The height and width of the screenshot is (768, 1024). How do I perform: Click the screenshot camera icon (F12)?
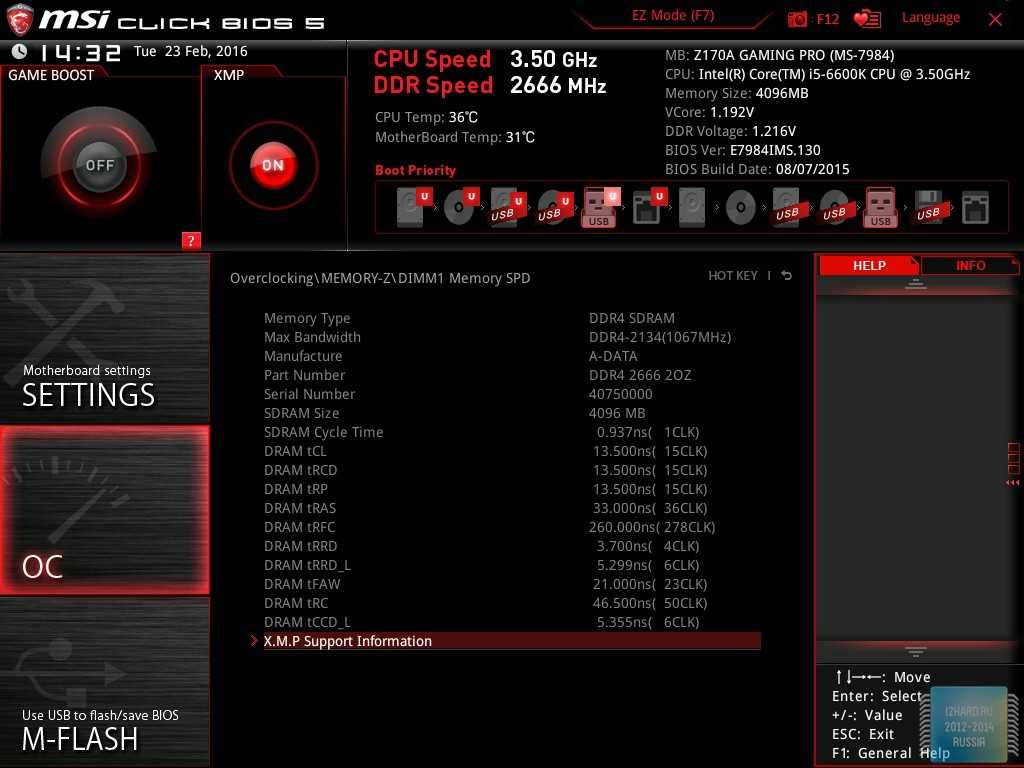pos(797,19)
